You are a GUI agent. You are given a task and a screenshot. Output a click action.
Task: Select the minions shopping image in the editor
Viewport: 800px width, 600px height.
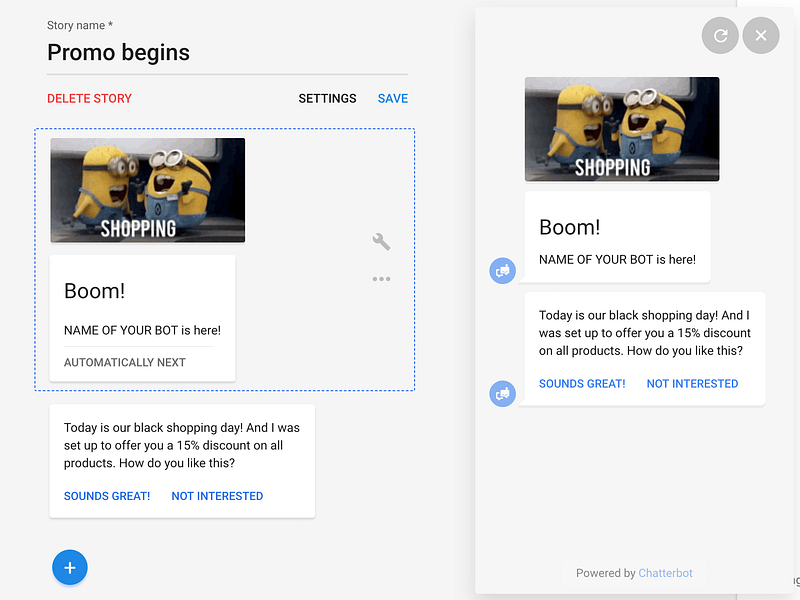[x=147, y=190]
